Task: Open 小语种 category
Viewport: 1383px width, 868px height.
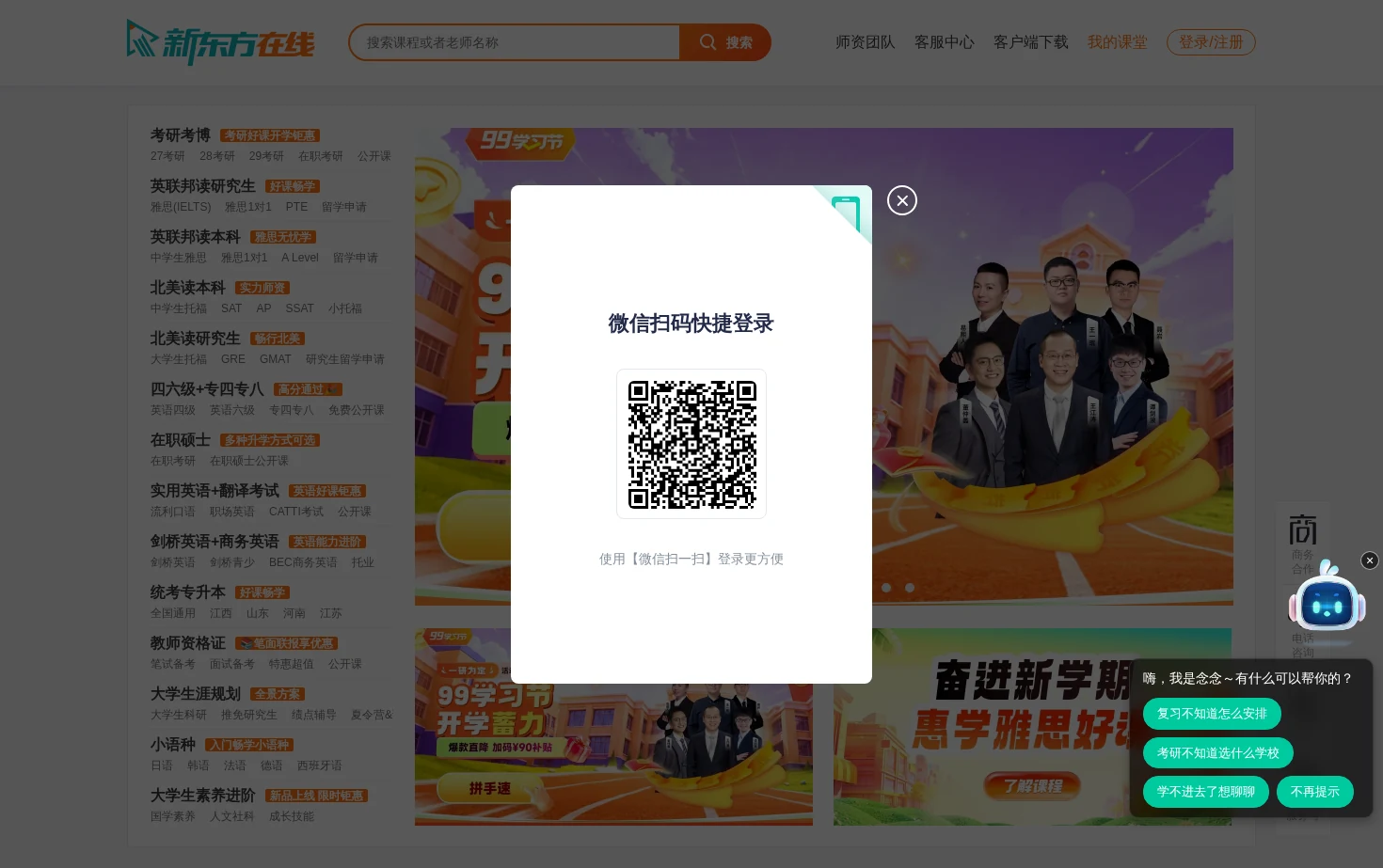Action: [x=173, y=745]
